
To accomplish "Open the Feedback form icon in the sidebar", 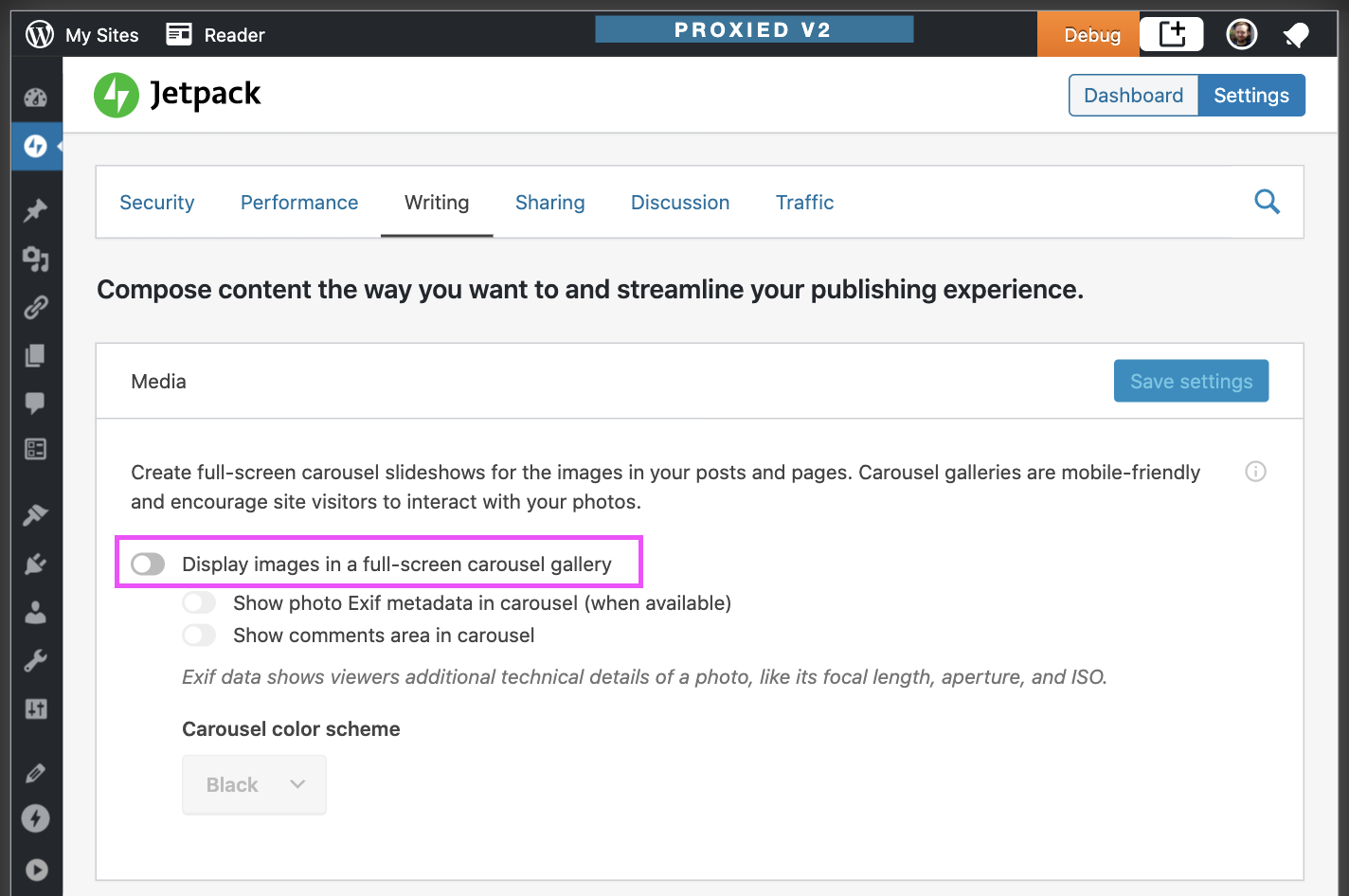I will click(36, 449).
